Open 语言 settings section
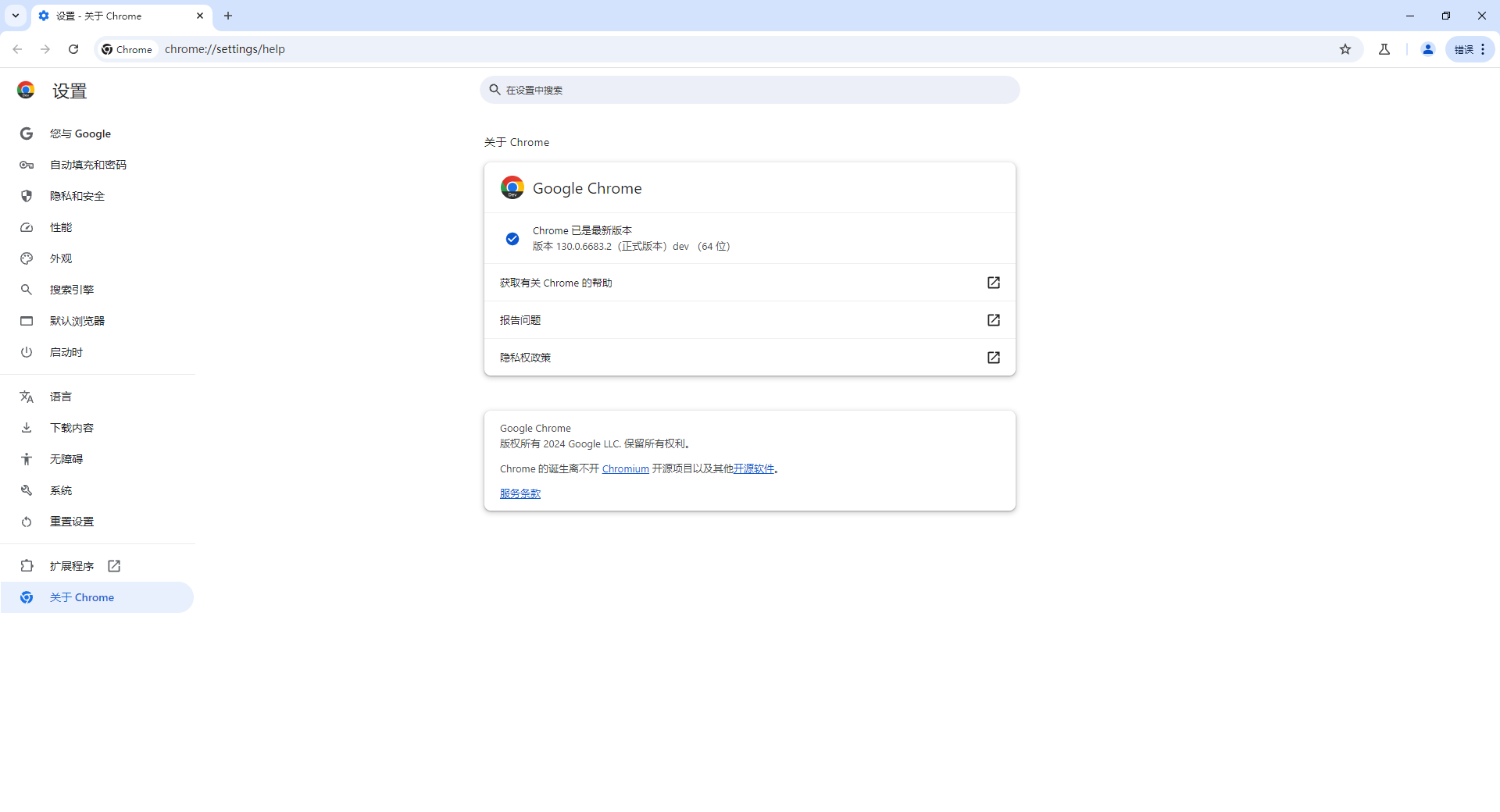 click(x=97, y=397)
